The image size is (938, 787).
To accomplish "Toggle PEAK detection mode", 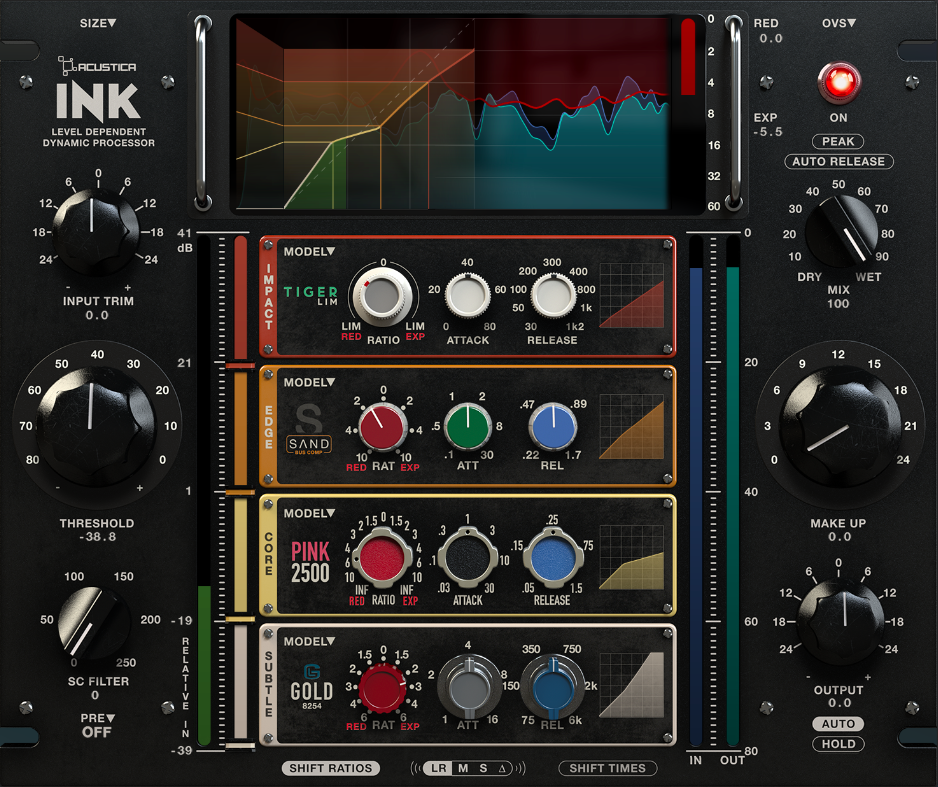I will tap(838, 142).
